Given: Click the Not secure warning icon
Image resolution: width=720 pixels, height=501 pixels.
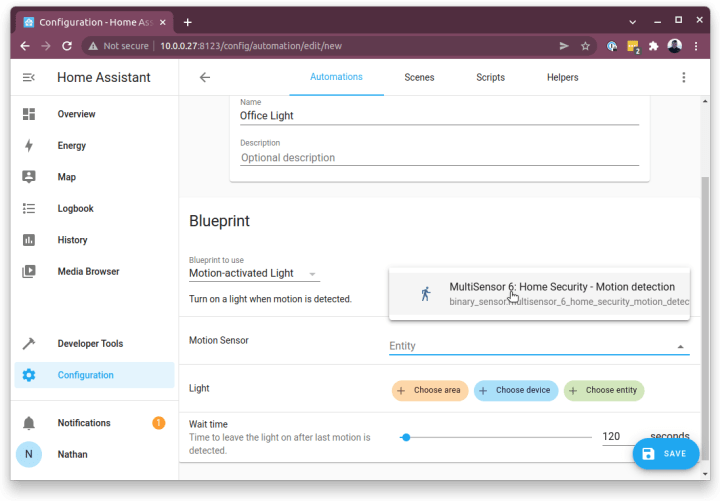Looking at the screenshot, I should tap(93, 46).
